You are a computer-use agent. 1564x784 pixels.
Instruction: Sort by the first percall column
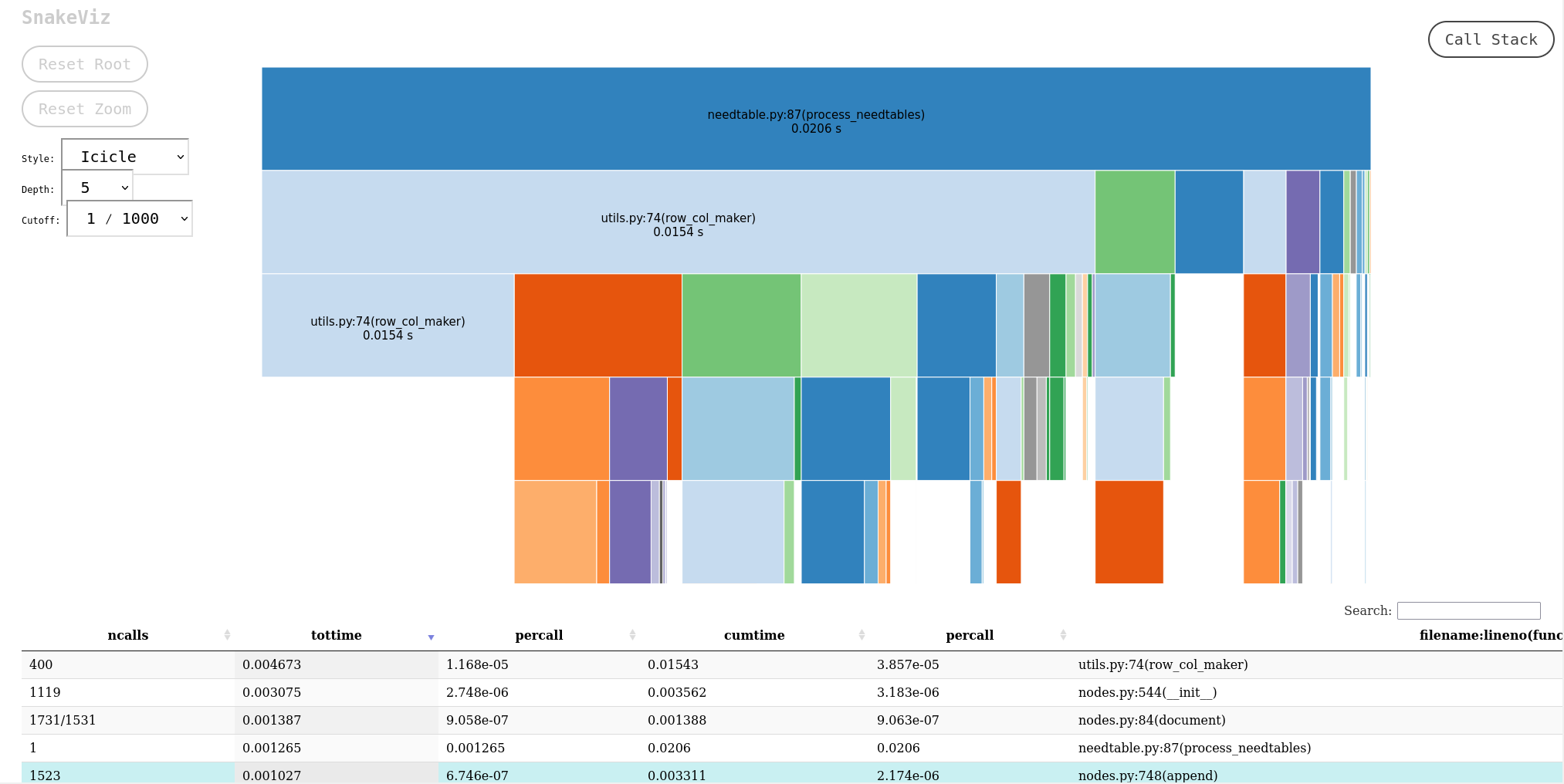point(539,635)
